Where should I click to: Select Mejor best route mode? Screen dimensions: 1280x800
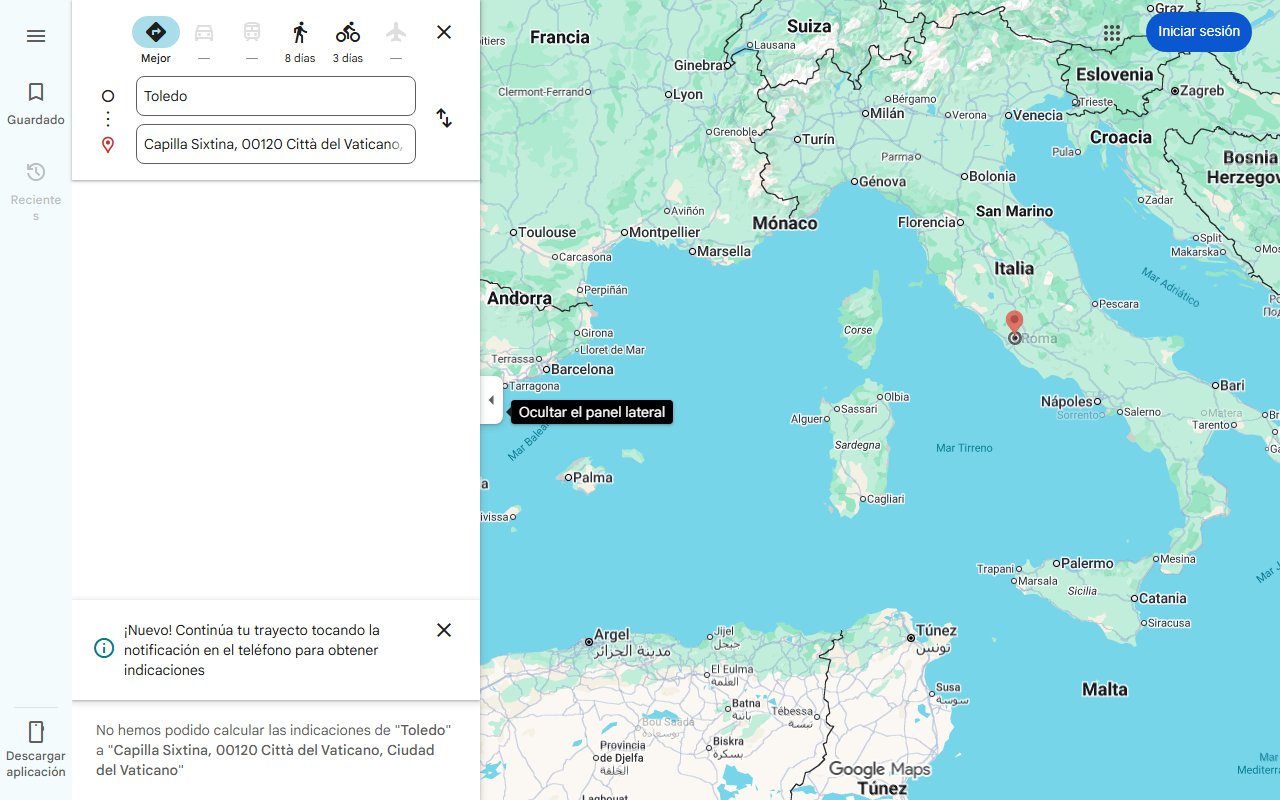coord(156,33)
